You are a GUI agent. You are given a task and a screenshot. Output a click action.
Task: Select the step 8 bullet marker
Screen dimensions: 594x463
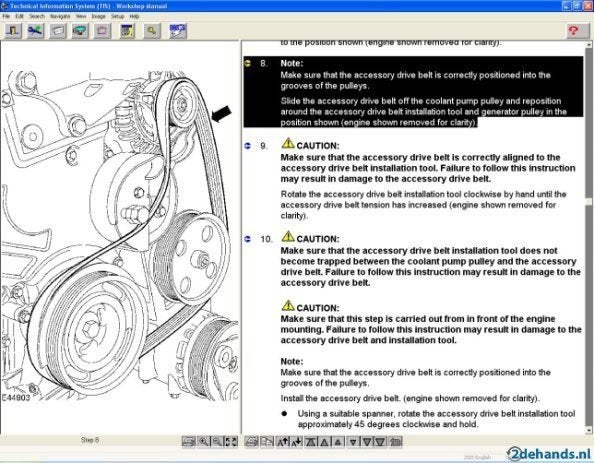coord(248,63)
